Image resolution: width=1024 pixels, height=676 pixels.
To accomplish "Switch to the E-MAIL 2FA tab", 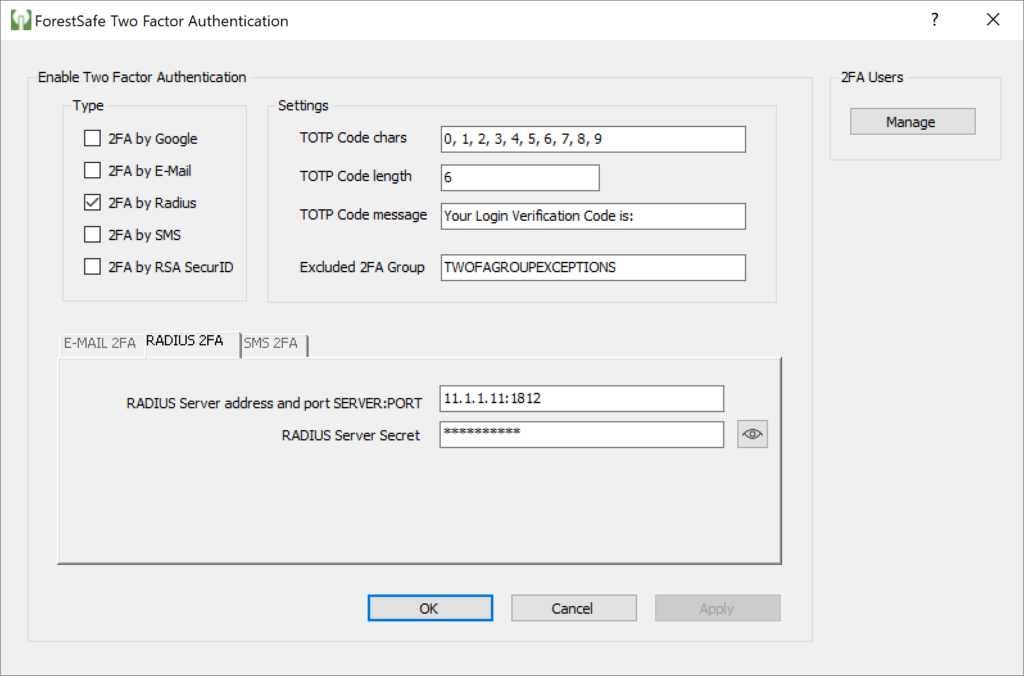I will (101, 344).
